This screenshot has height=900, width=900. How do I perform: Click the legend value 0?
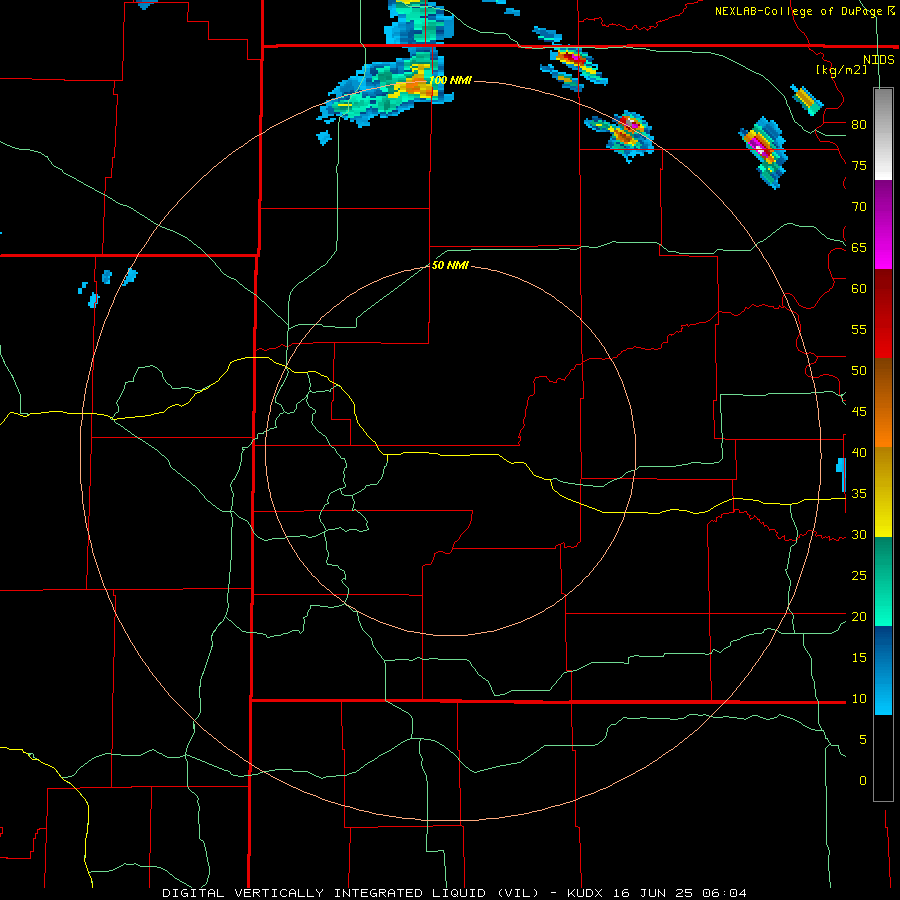pos(863,781)
